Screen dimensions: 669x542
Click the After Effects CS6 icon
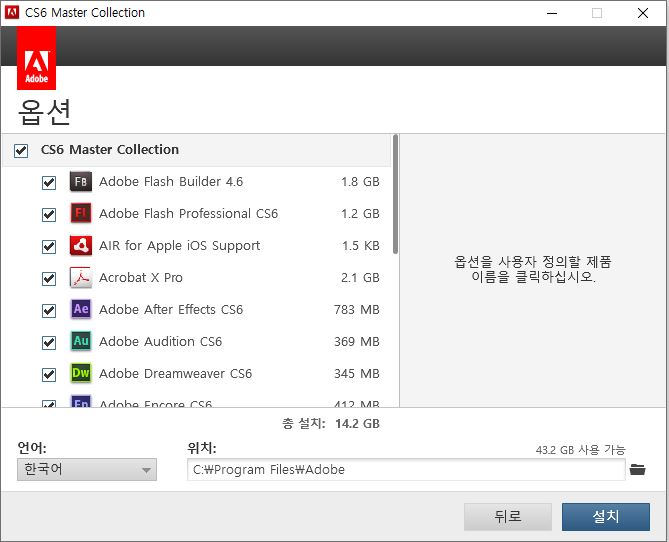(x=81, y=309)
